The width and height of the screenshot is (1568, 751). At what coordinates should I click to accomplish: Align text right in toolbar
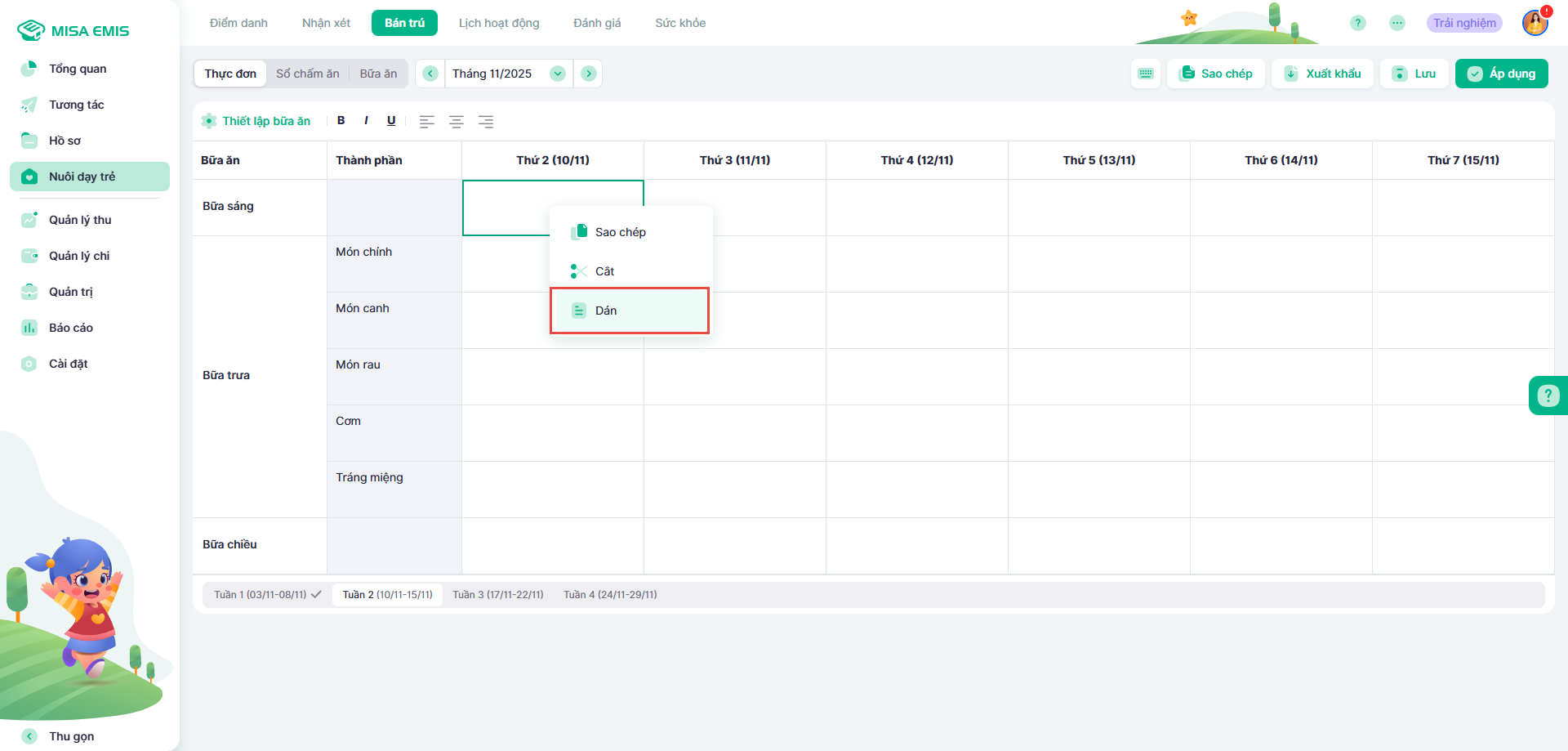pyautogui.click(x=486, y=122)
